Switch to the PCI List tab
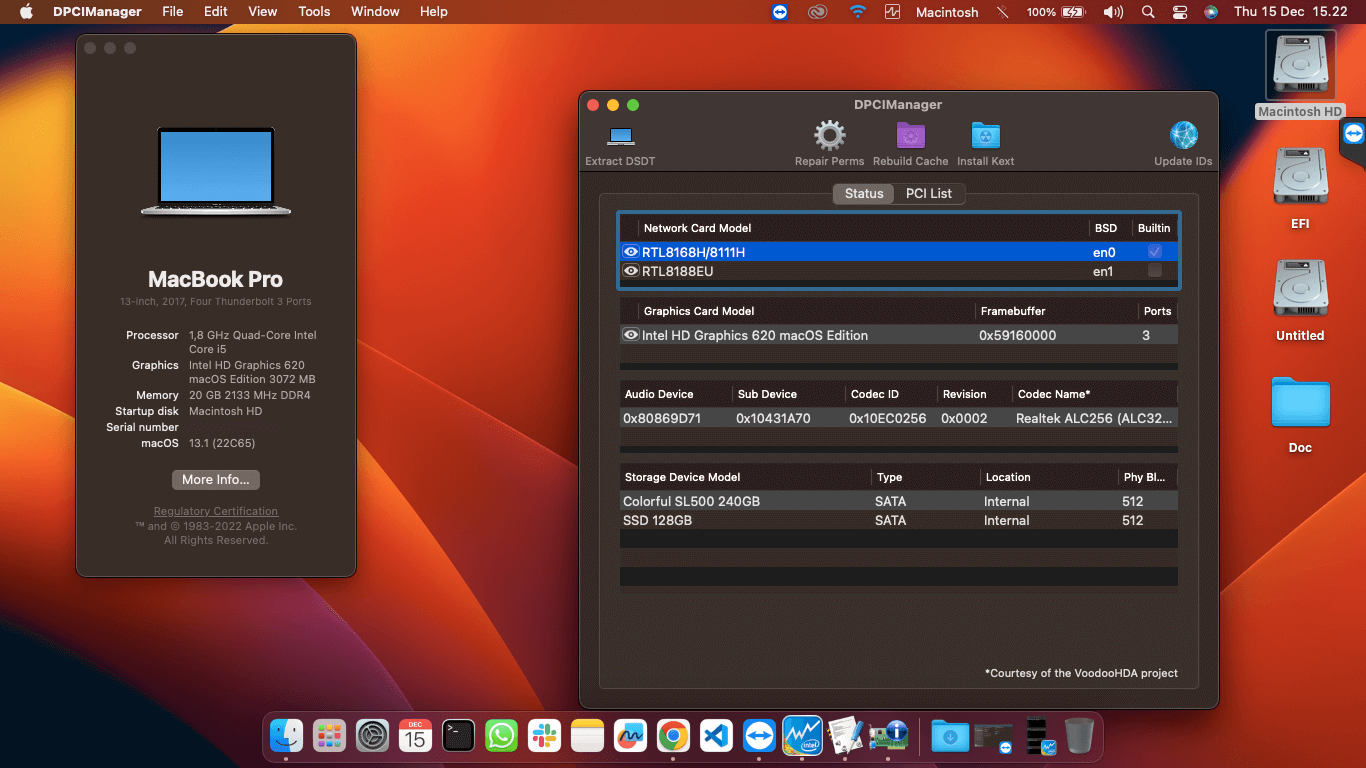This screenshot has height=768, width=1366. point(929,193)
